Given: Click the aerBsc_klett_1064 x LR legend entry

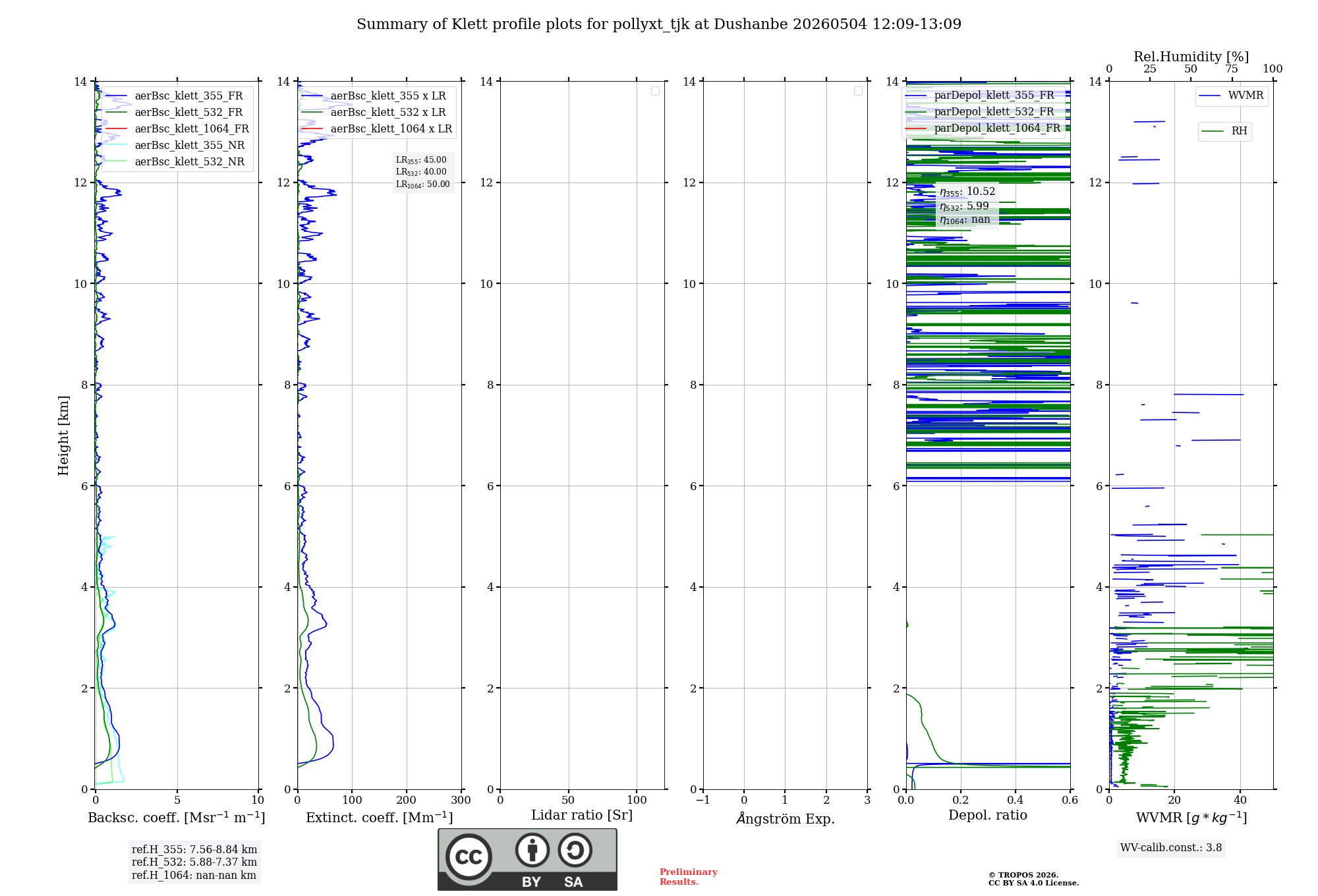Looking at the screenshot, I should 377,129.
